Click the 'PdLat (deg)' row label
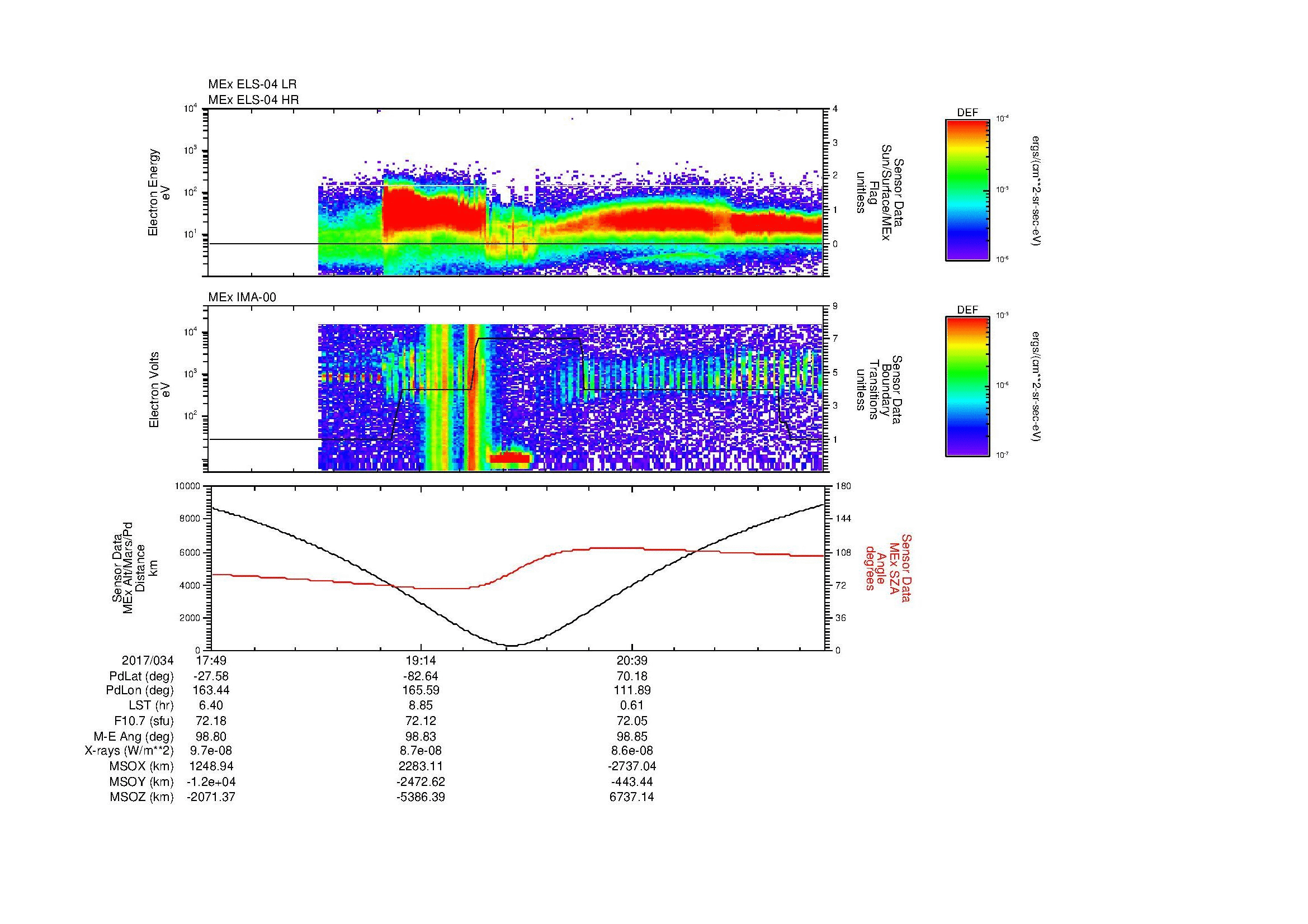The width and height of the screenshot is (1308, 924). 141,676
